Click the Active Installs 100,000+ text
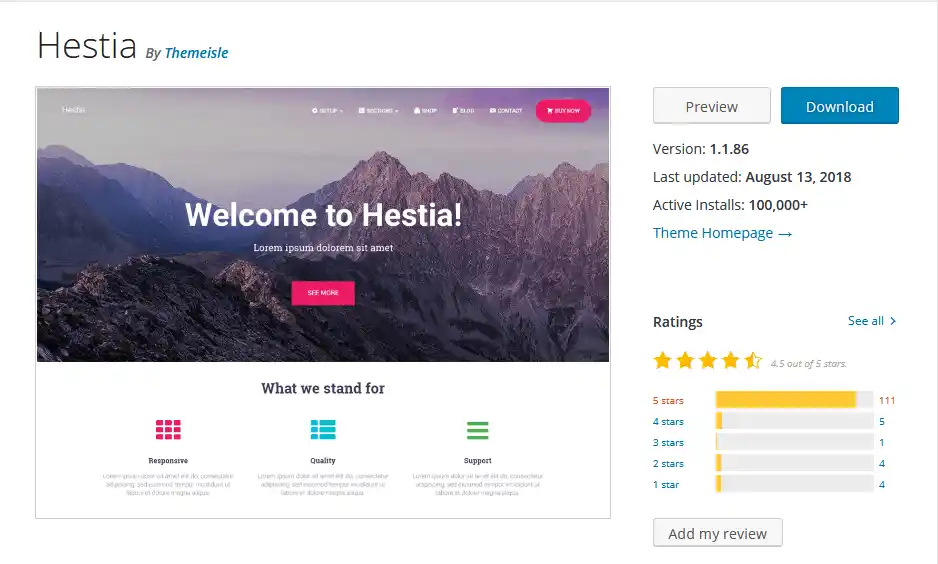This screenshot has width=938, height=564. tap(730, 205)
